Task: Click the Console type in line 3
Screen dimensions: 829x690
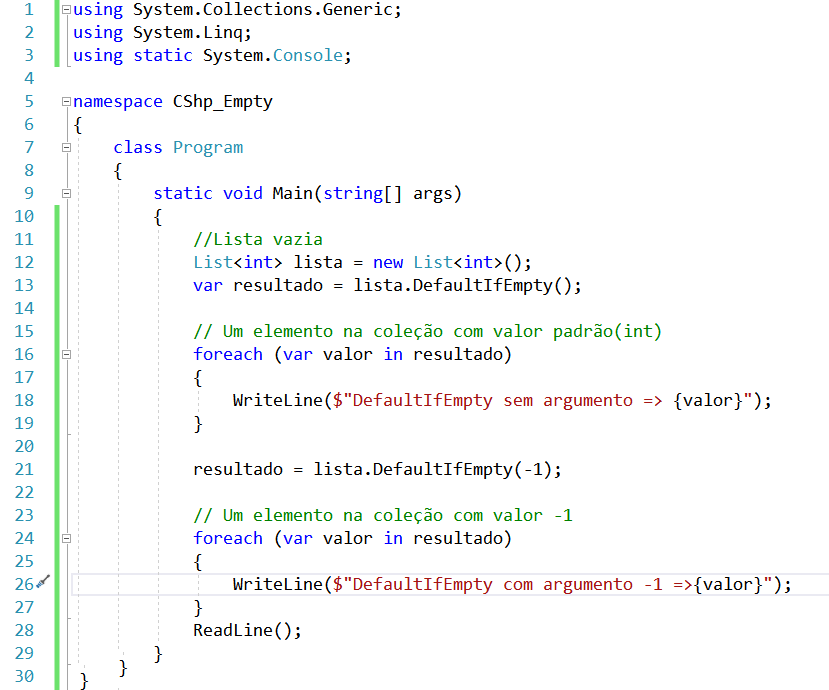Action: [x=308, y=56]
